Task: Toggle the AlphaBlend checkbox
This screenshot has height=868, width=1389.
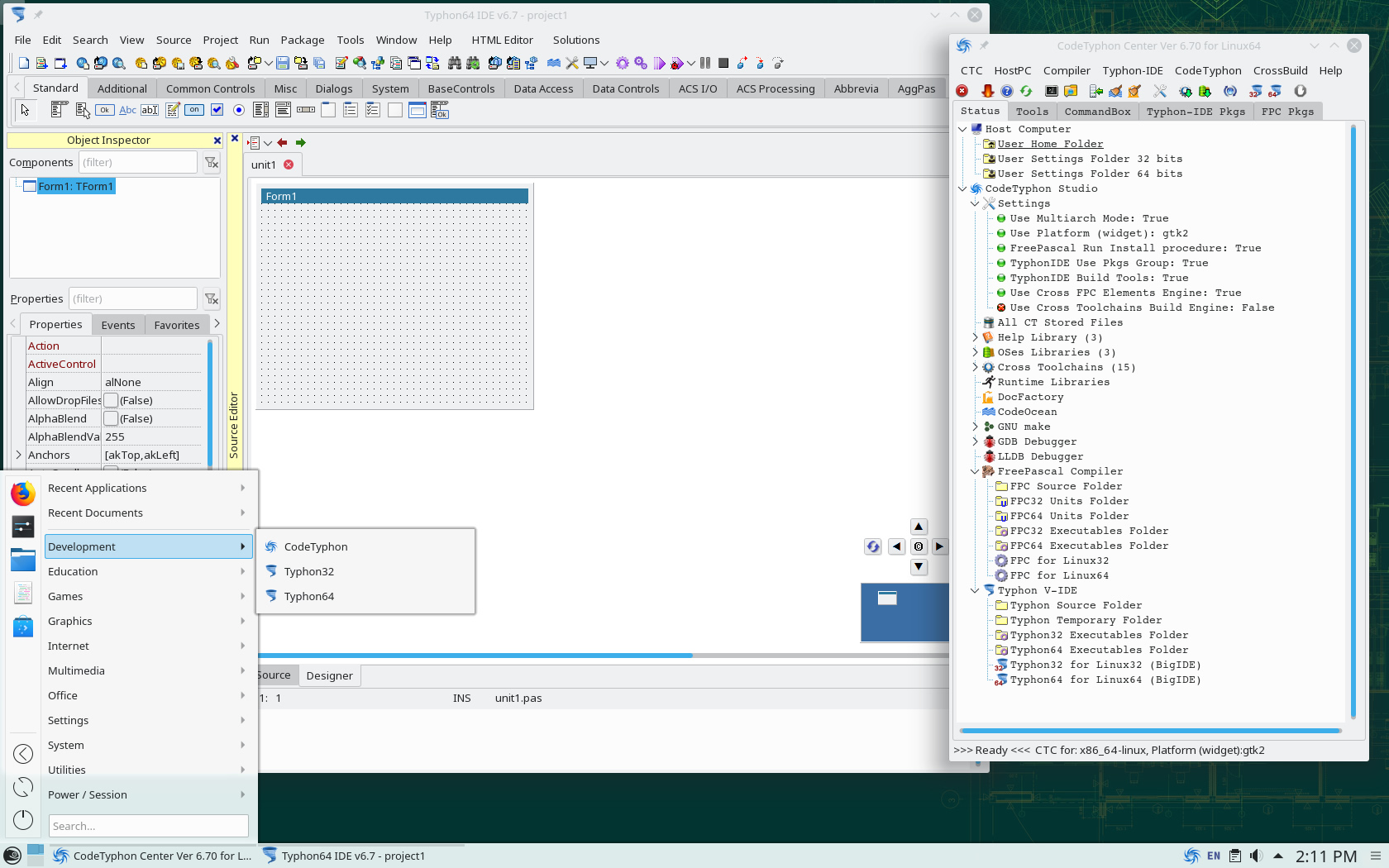Action: pyautogui.click(x=111, y=418)
